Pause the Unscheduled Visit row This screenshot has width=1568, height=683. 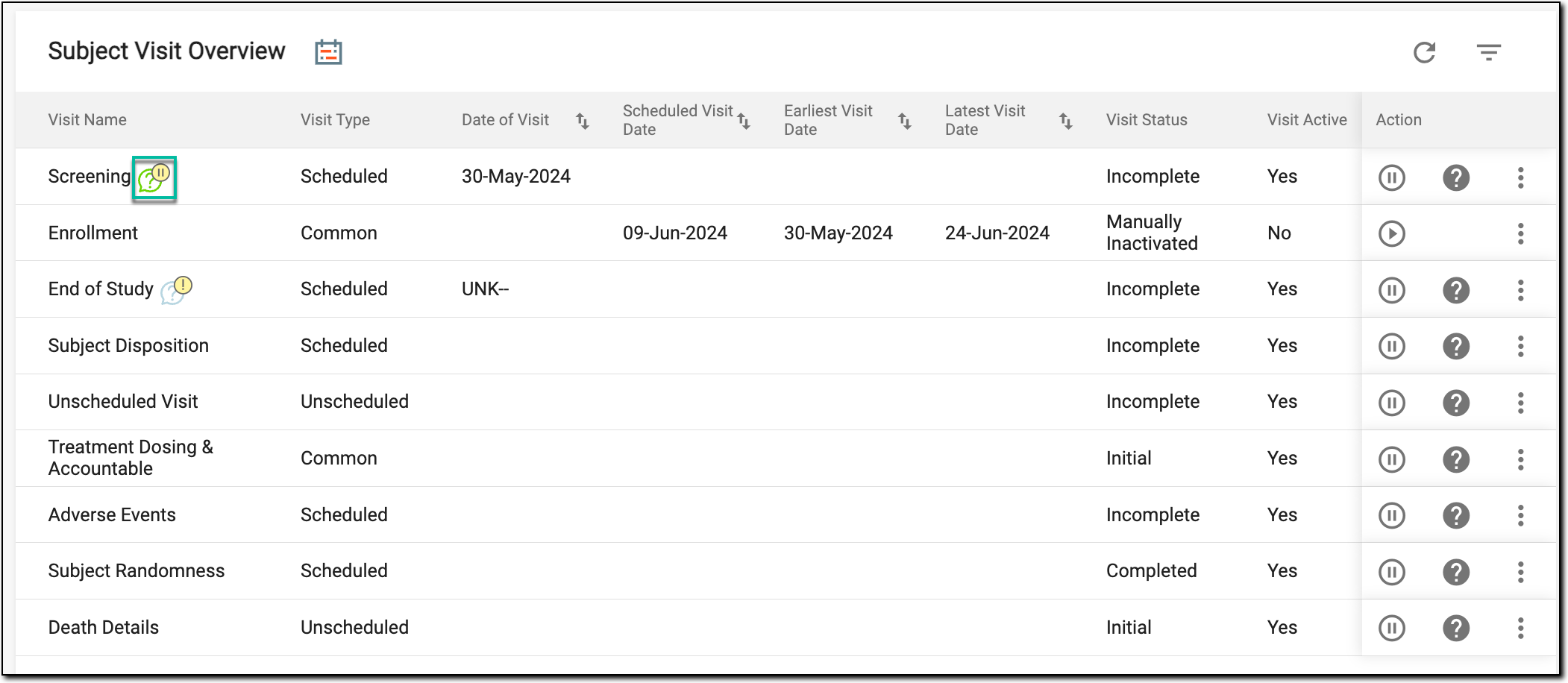1392,403
